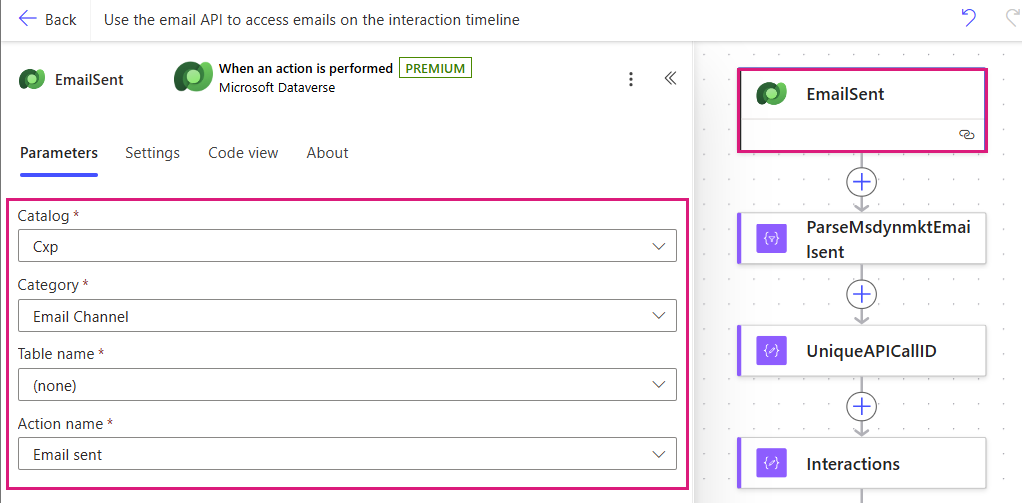Image resolution: width=1022 pixels, height=503 pixels.
Task: Open the Category dropdown showing Email Channel
Action: click(347, 316)
